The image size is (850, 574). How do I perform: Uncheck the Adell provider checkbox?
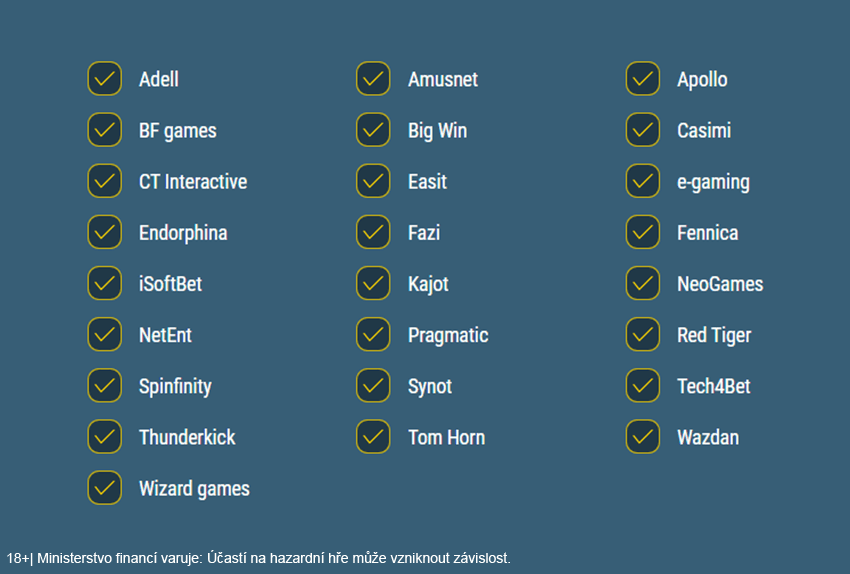(104, 79)
